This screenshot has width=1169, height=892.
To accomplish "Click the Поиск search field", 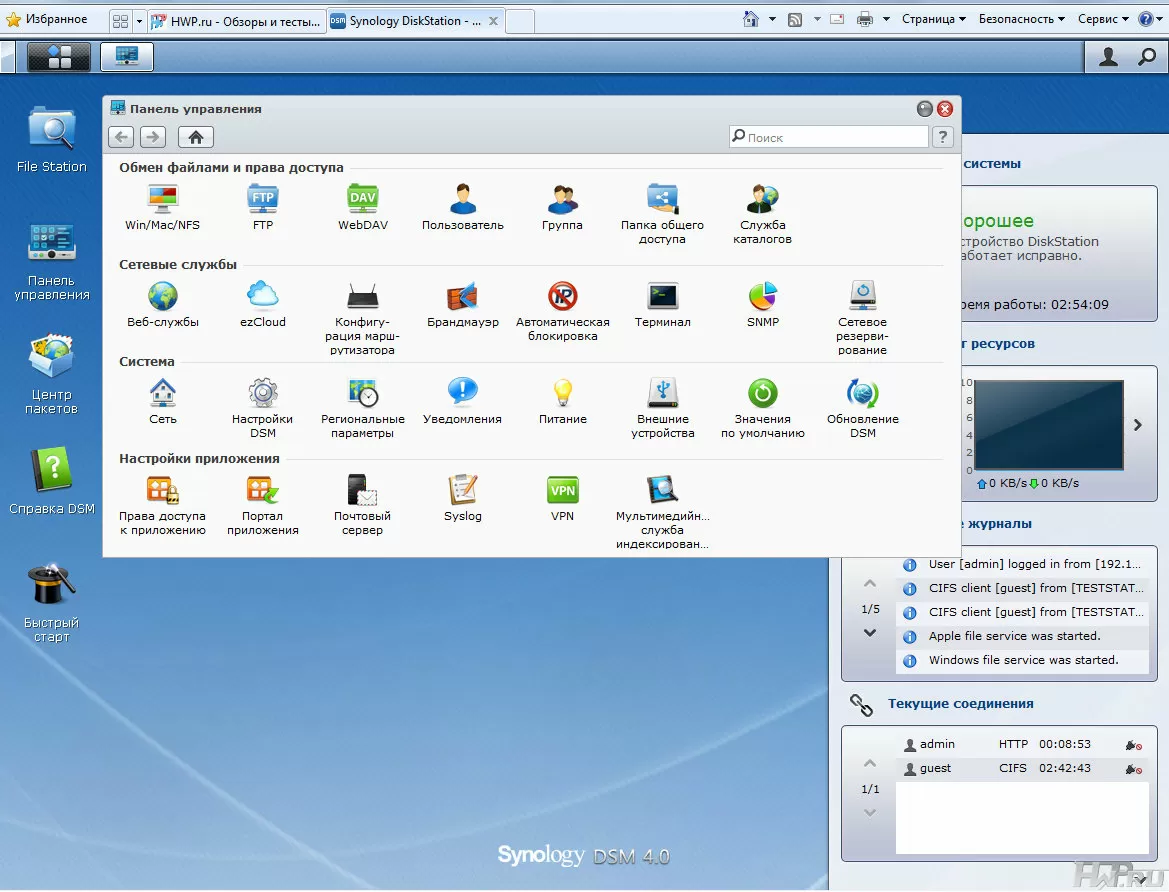I will [829, 137].
